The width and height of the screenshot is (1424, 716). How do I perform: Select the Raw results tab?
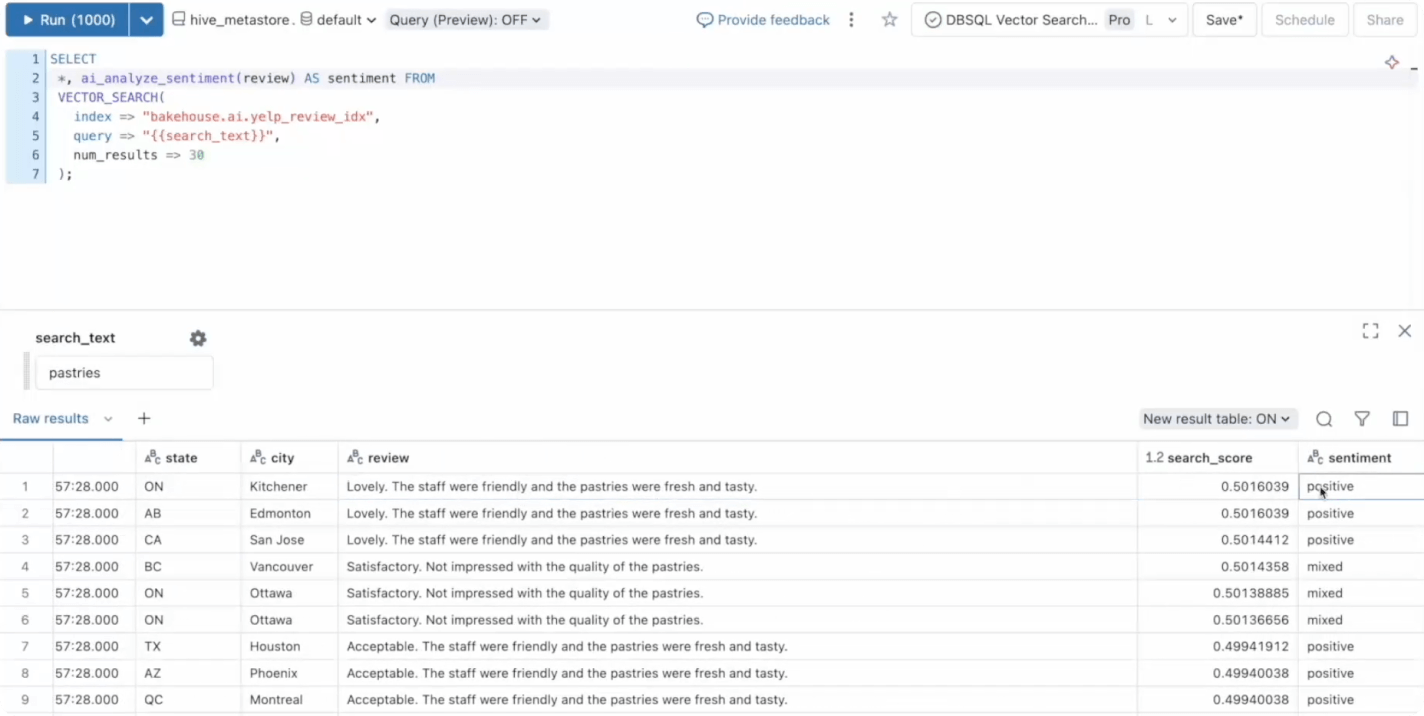(51, 419)
